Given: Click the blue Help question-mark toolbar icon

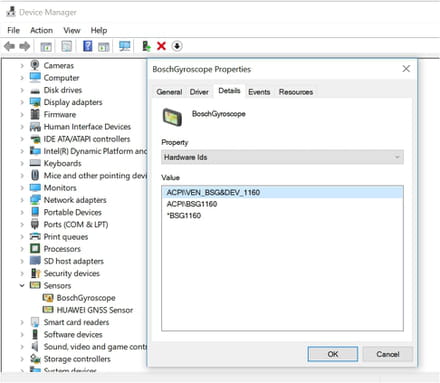Looking at the screenshot, I should 88,46.
